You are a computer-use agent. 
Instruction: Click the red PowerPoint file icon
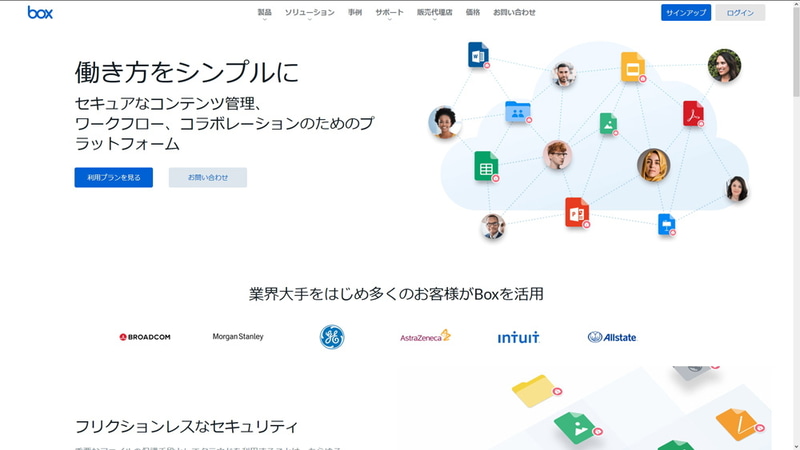pos(577,212)
